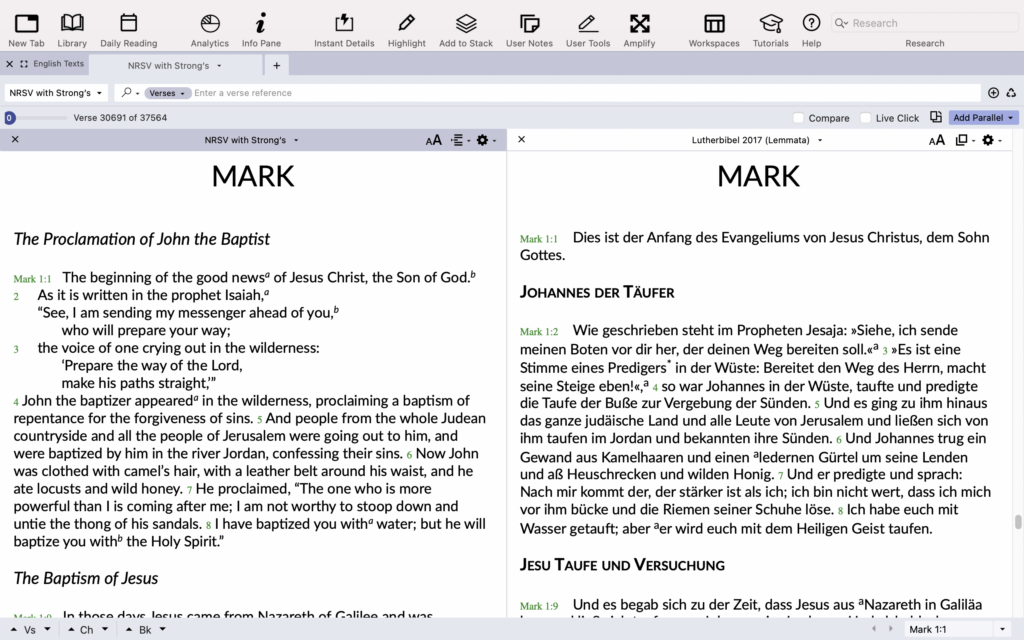The image size is (1024, 640).
Task: Toggle the Live Click checkbox
Action: (866, 118)
